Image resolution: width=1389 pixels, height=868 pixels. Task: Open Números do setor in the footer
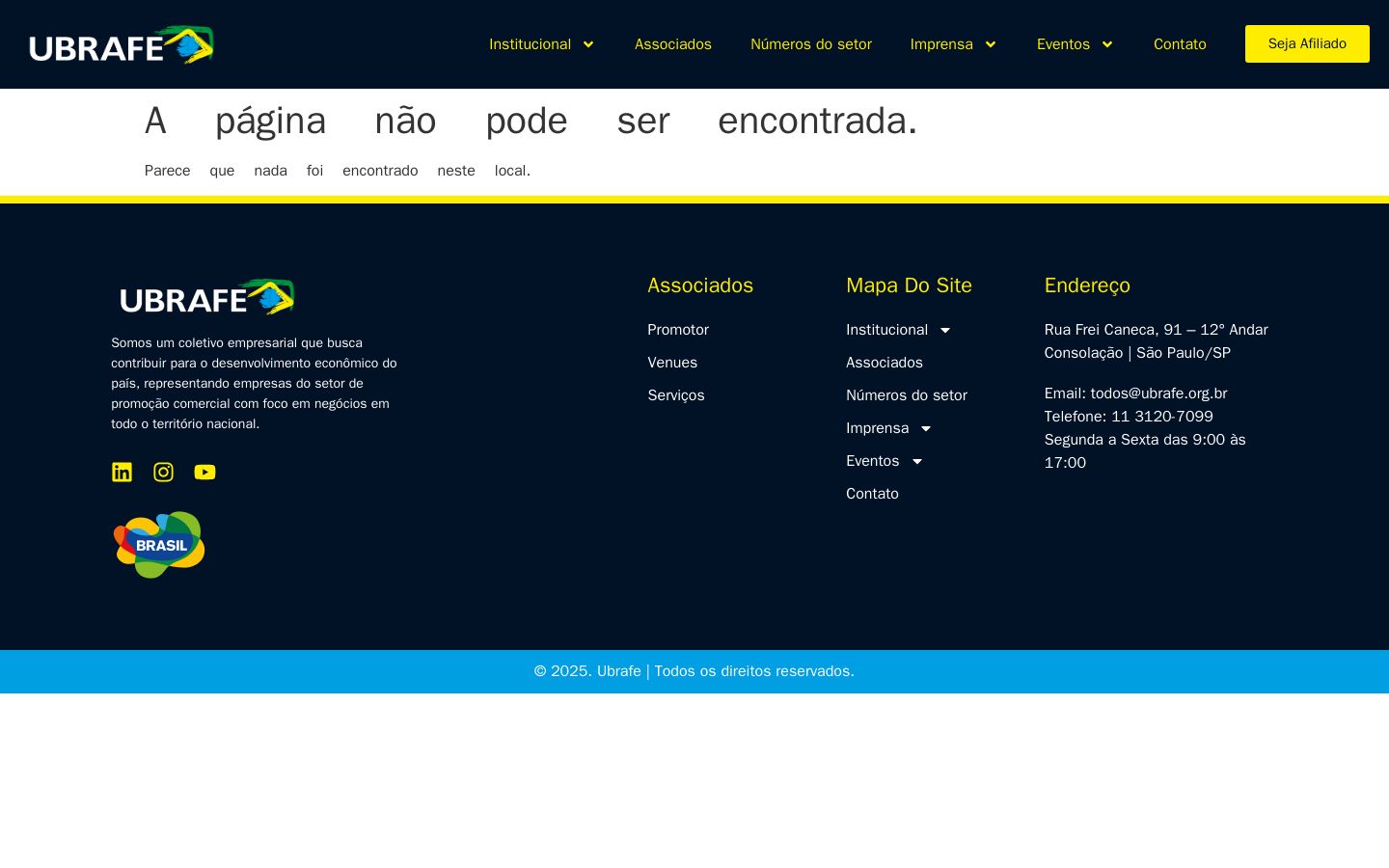click(x=907, y=395)
